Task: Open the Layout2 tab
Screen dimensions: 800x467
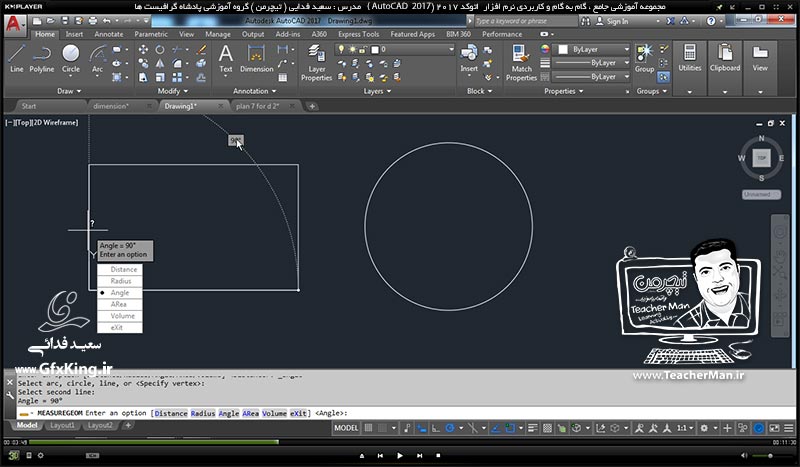Action: (100, 425)
